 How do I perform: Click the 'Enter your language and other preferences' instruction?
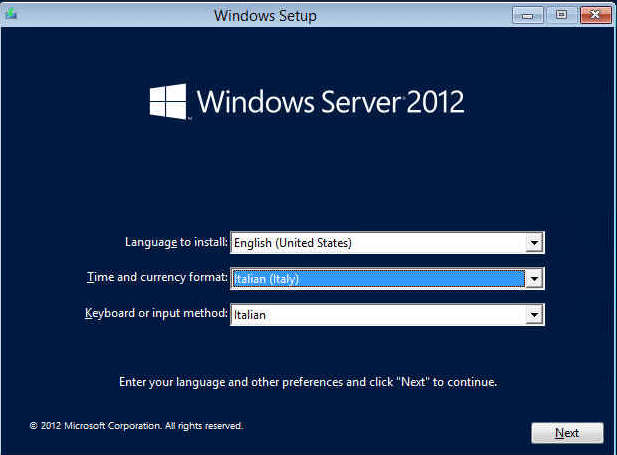pyautogui.click(x=308, y=382)
